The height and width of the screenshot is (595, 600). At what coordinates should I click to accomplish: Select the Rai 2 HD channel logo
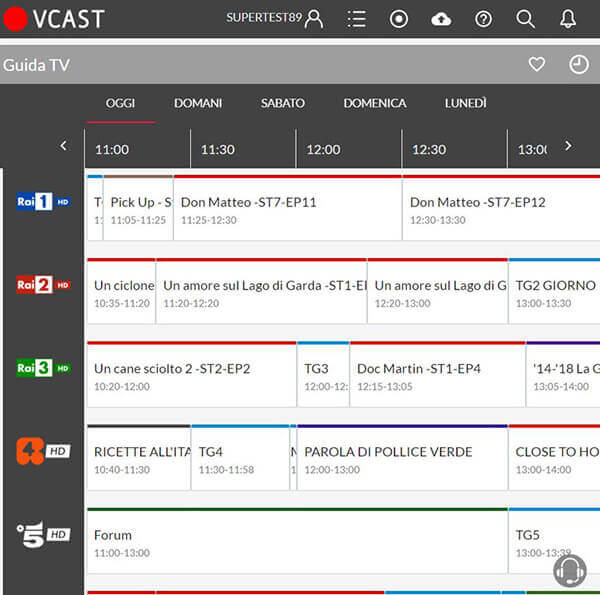43,285
